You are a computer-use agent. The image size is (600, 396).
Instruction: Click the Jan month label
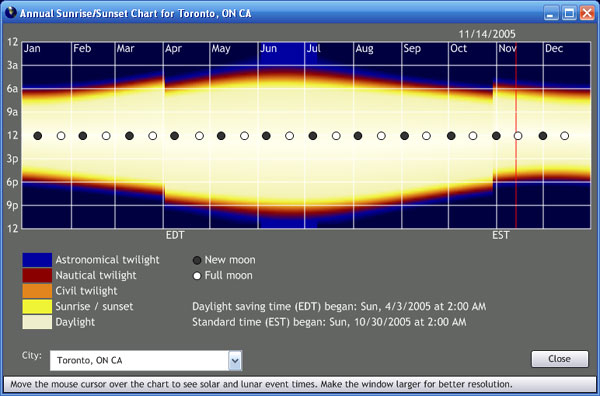point(32,49)
